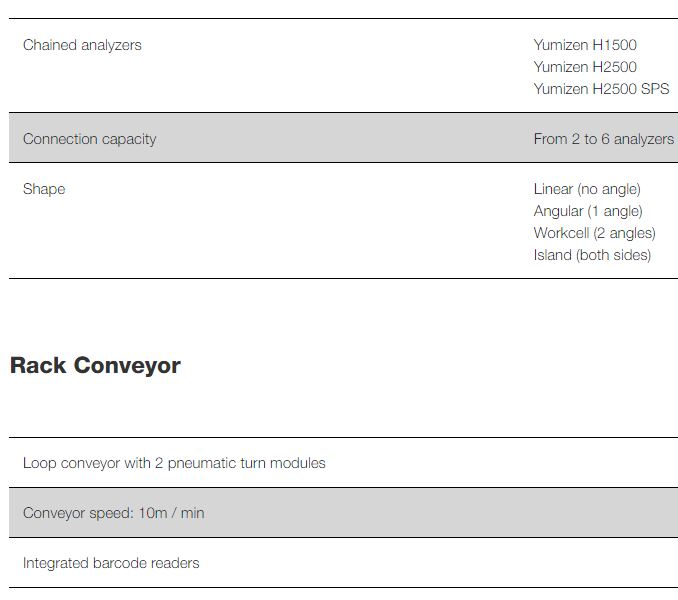Click the 'Chained analyzers' label
This screenshot has height=600, width=678.
point(82,45)
